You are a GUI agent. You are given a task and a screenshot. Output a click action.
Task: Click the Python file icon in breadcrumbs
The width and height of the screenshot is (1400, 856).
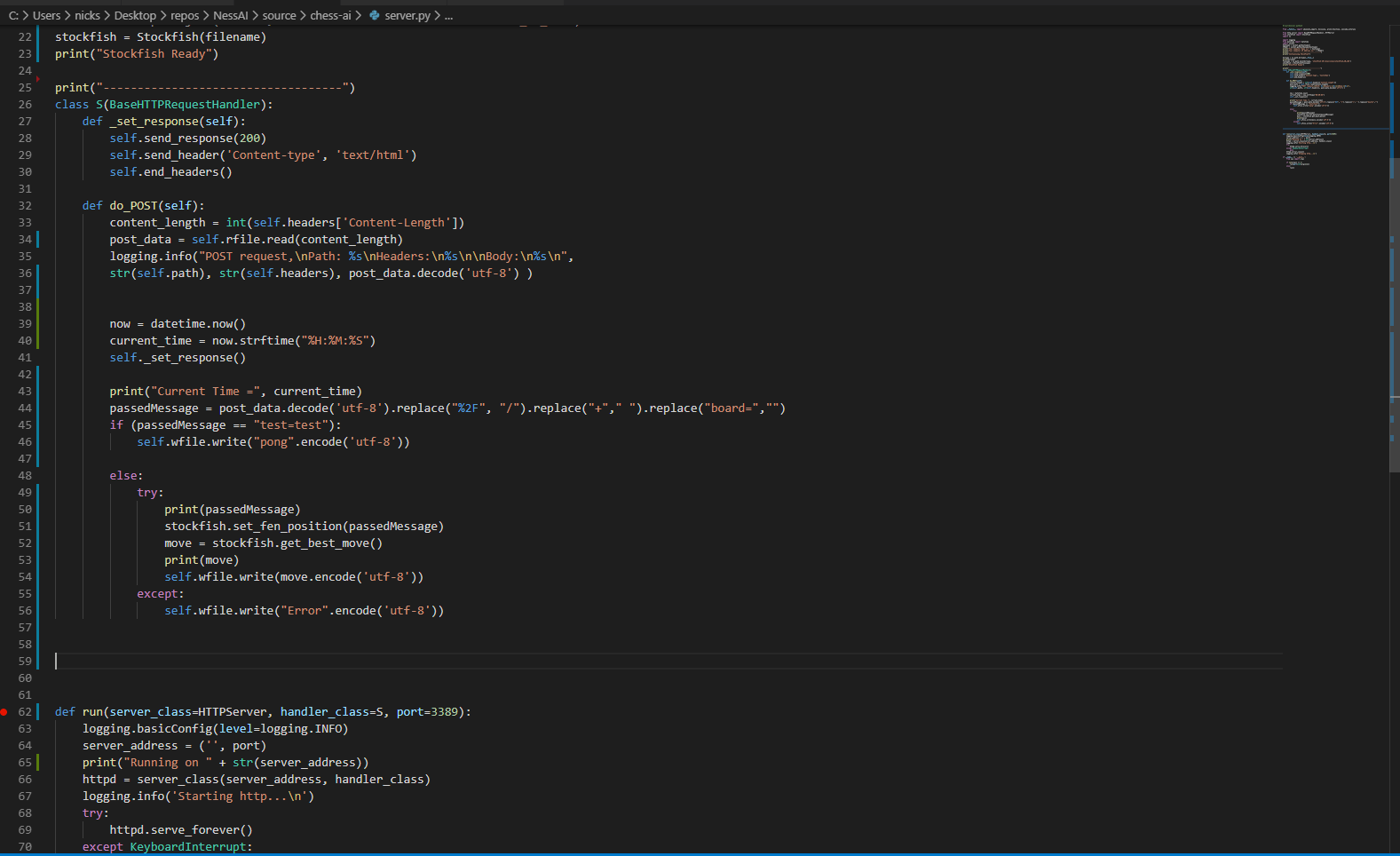375,15
